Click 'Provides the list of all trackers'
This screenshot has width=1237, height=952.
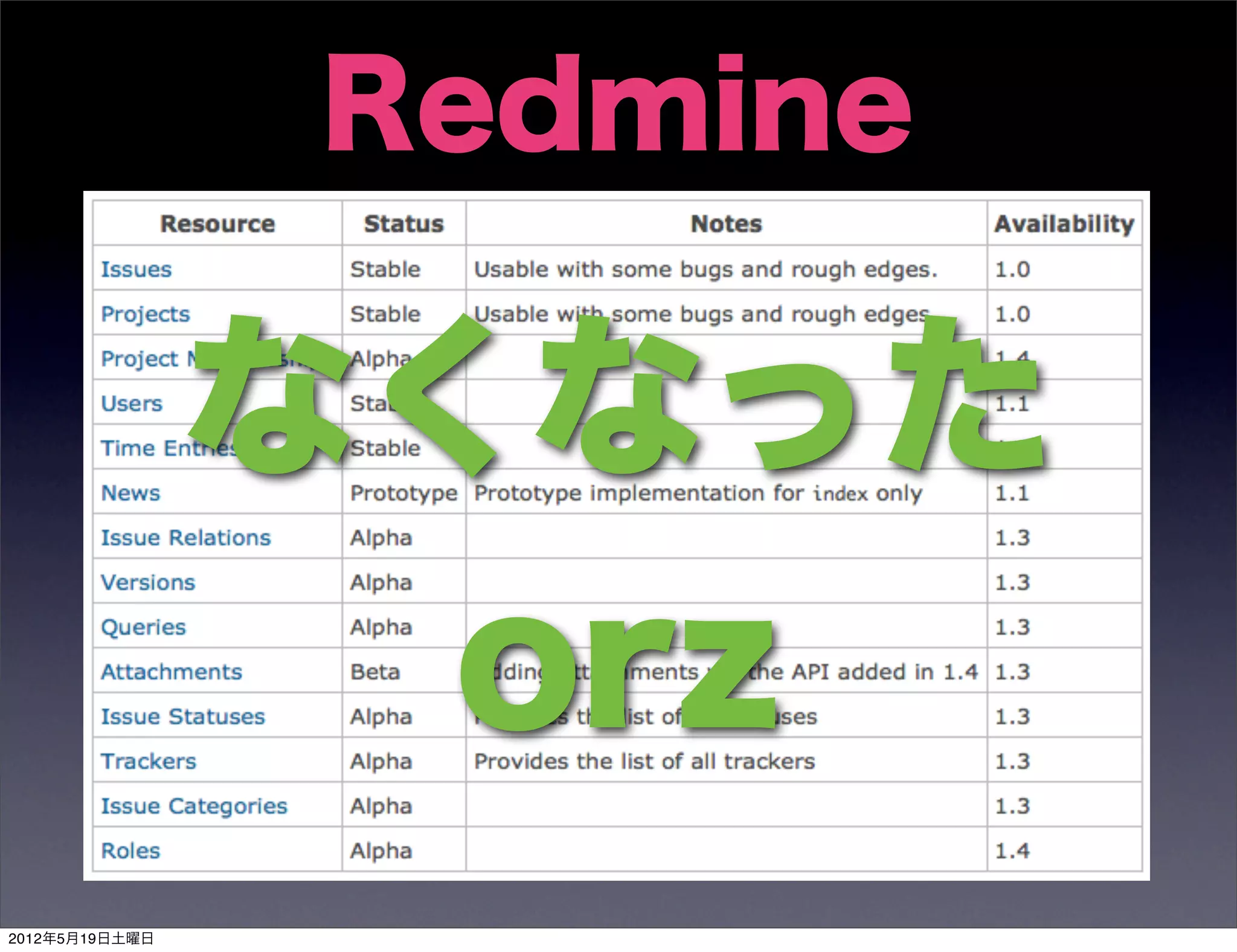click(x=644, y=761)
